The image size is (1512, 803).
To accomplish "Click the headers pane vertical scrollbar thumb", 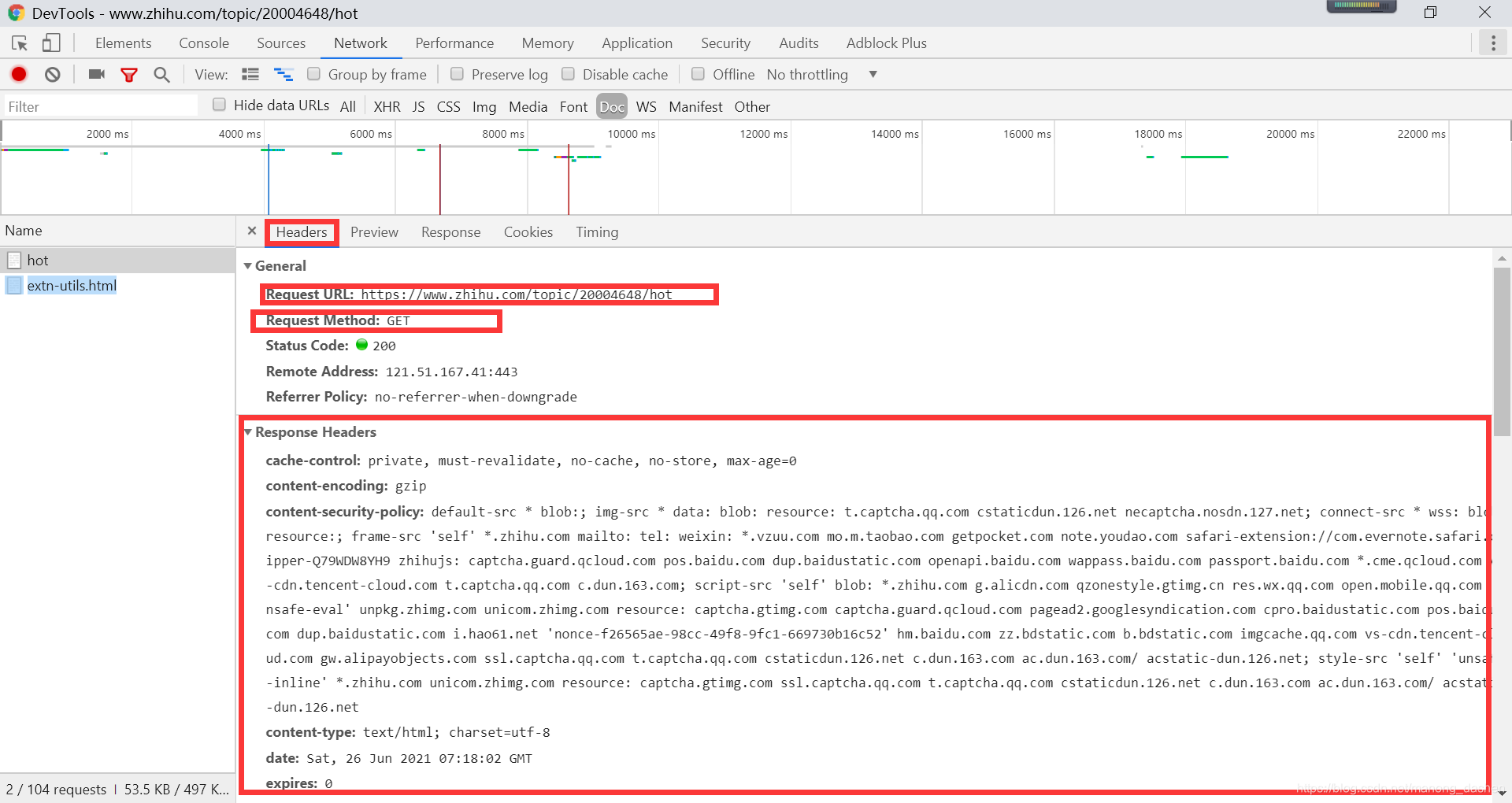I will coord(1502,351).
